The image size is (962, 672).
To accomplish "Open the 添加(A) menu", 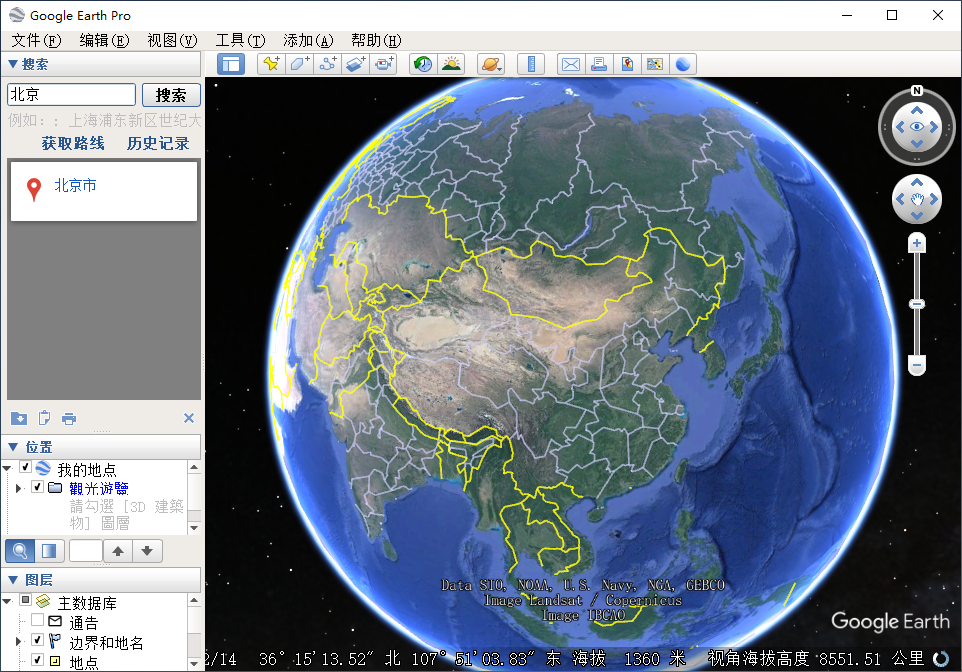I will point(309,41).
